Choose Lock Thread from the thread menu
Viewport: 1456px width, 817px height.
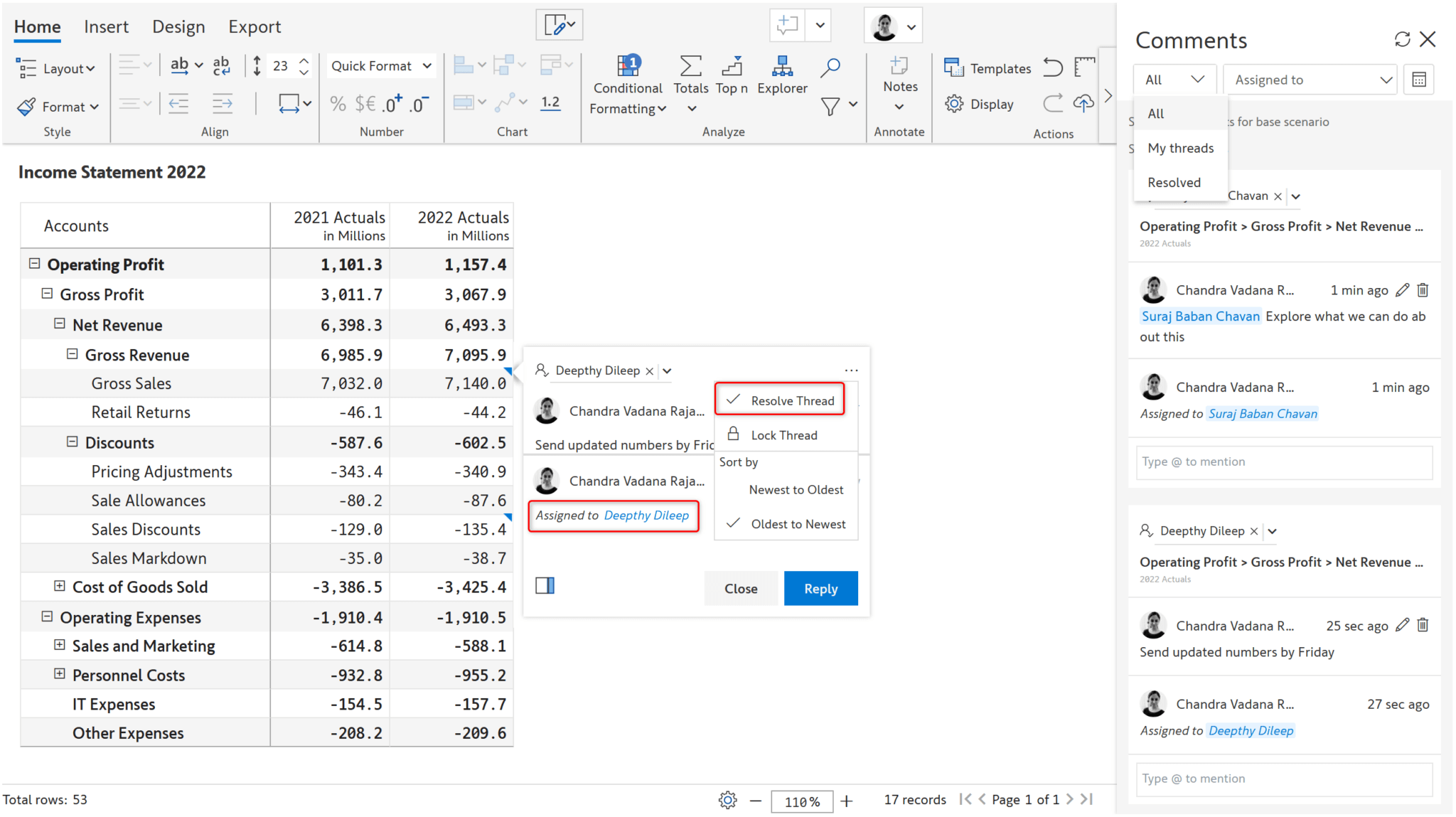click(783, 434)
